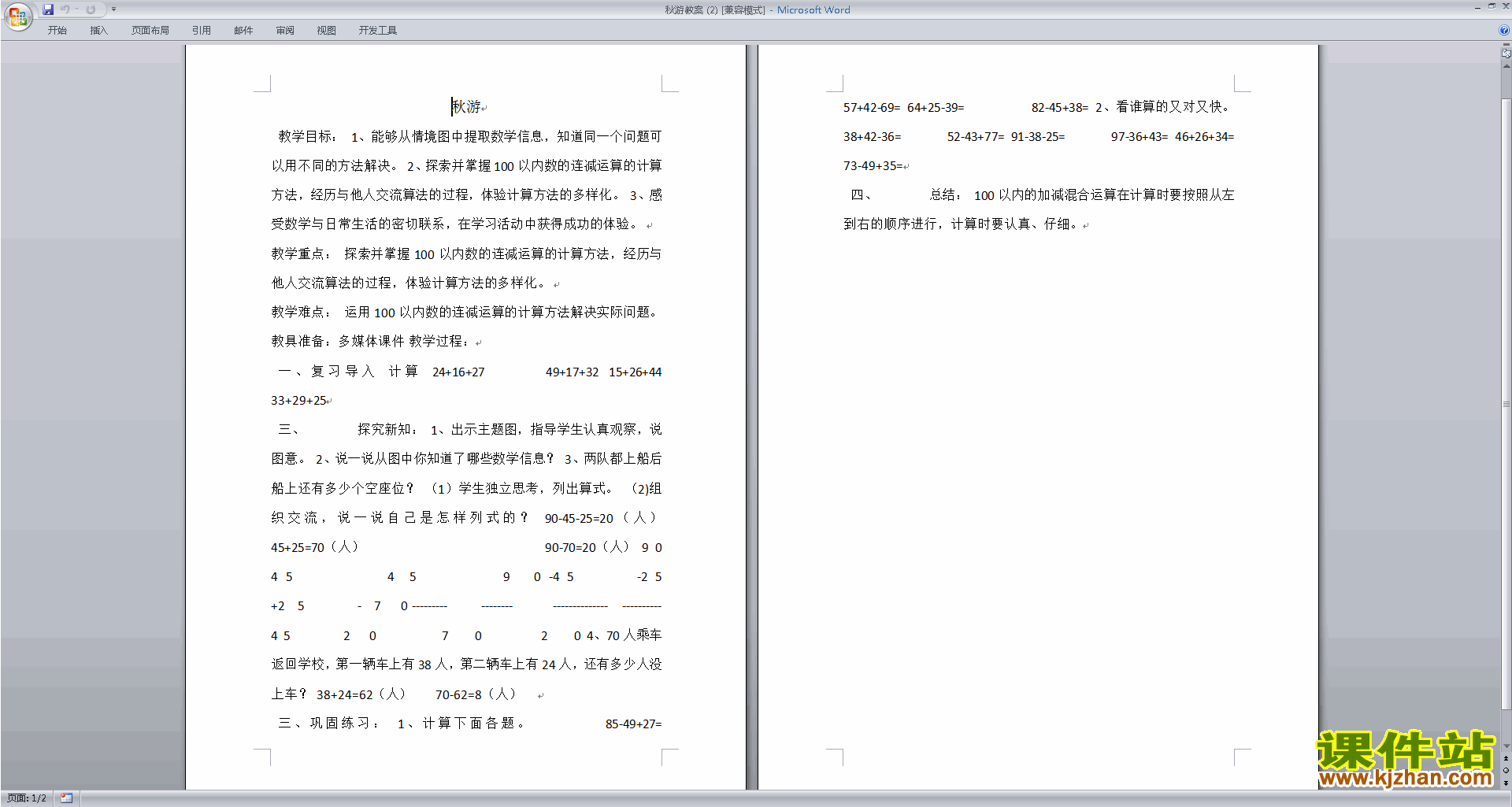Click the equation 90-70=20
Viewport: 1512px width, 807px height.
[570, 547]
